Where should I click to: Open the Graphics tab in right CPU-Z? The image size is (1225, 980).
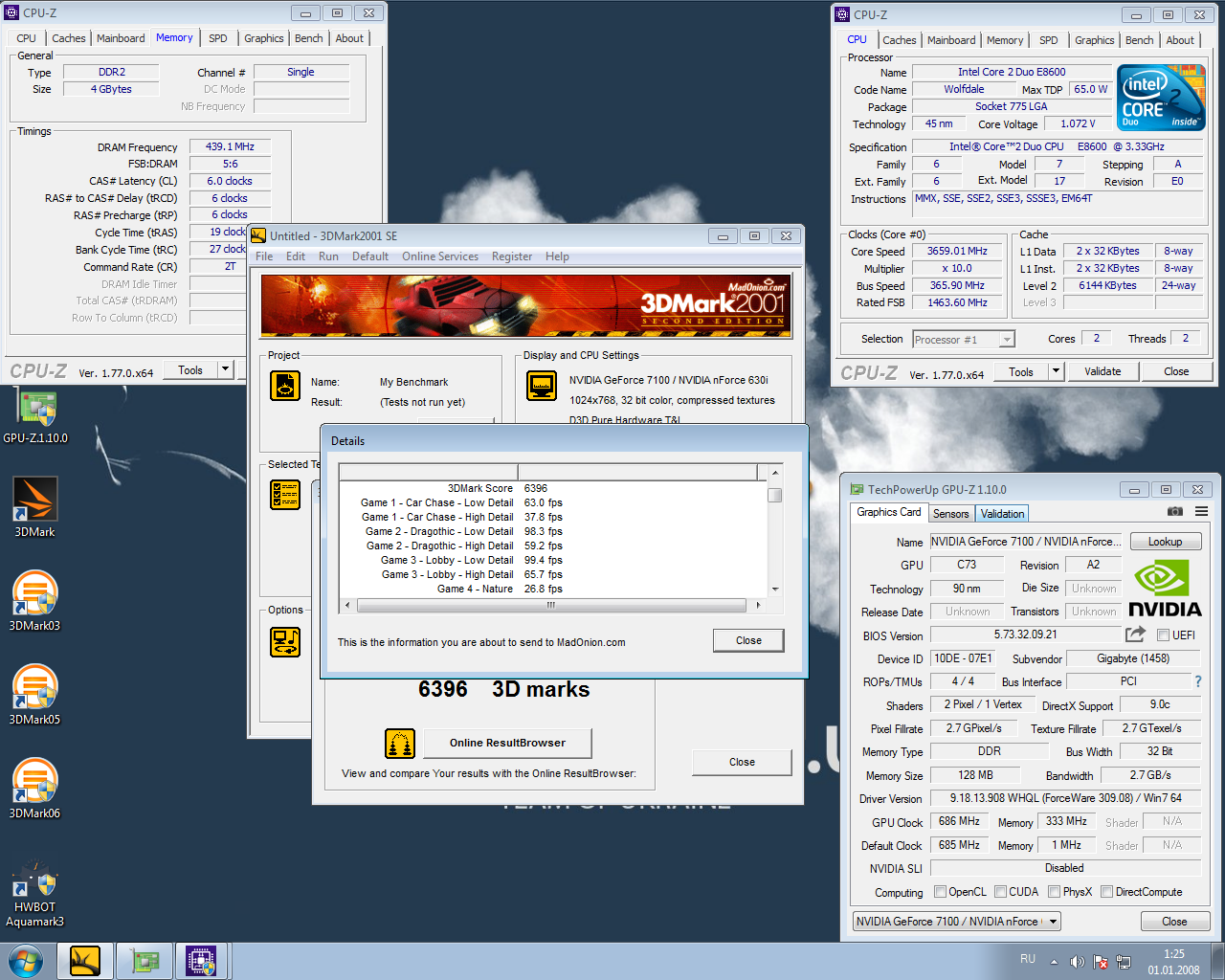tap(1094, 40)
